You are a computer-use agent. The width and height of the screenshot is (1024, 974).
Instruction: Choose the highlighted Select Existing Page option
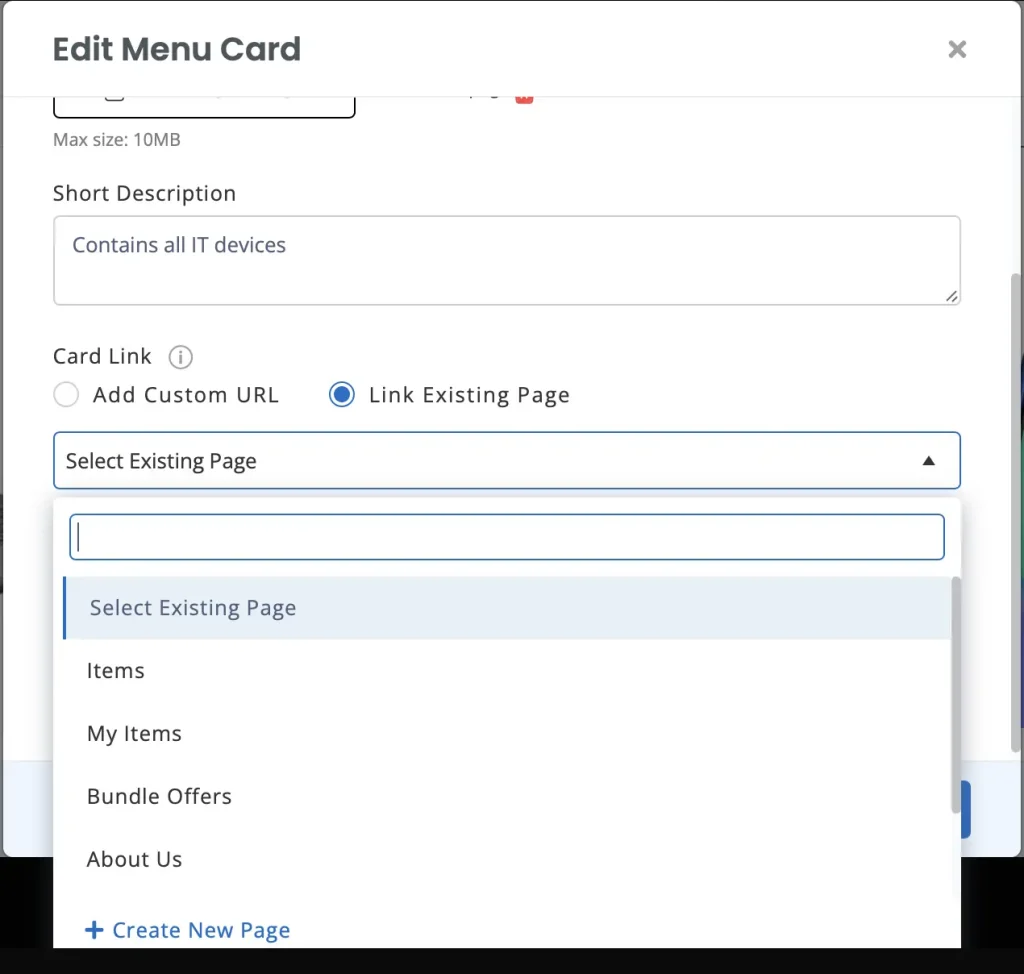coord(507,608)
